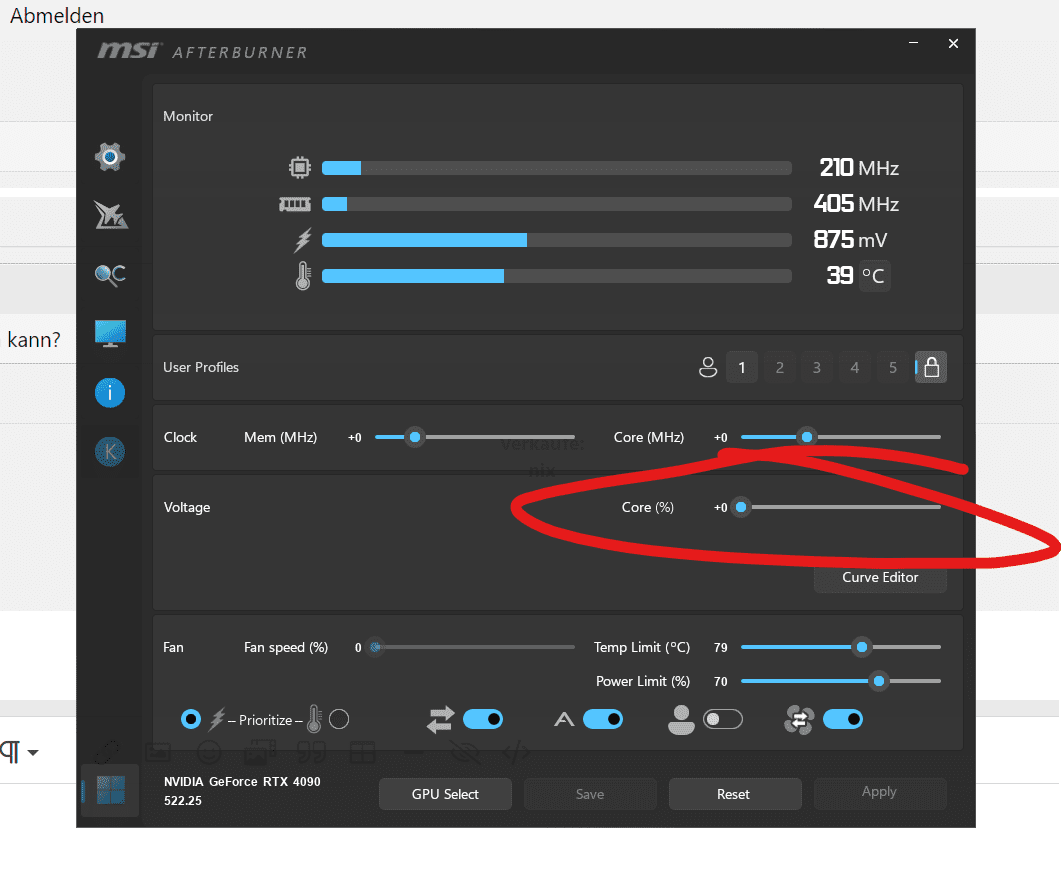Click the Temp Limit value "79"
The width and height of the screenshot is (1064, 886).
click(x=721, y=648)
